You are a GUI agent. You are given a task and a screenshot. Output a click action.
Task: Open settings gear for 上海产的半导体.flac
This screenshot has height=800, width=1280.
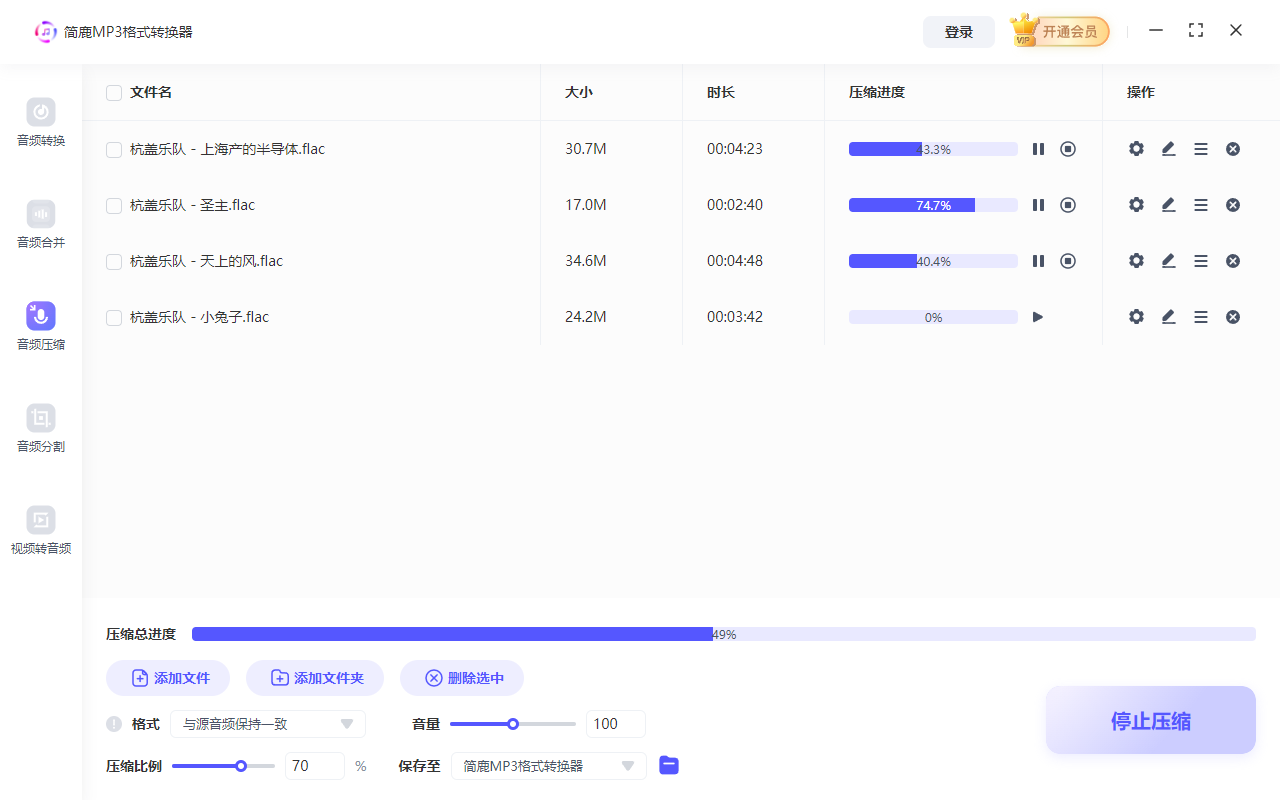(x=1136, y=149)
